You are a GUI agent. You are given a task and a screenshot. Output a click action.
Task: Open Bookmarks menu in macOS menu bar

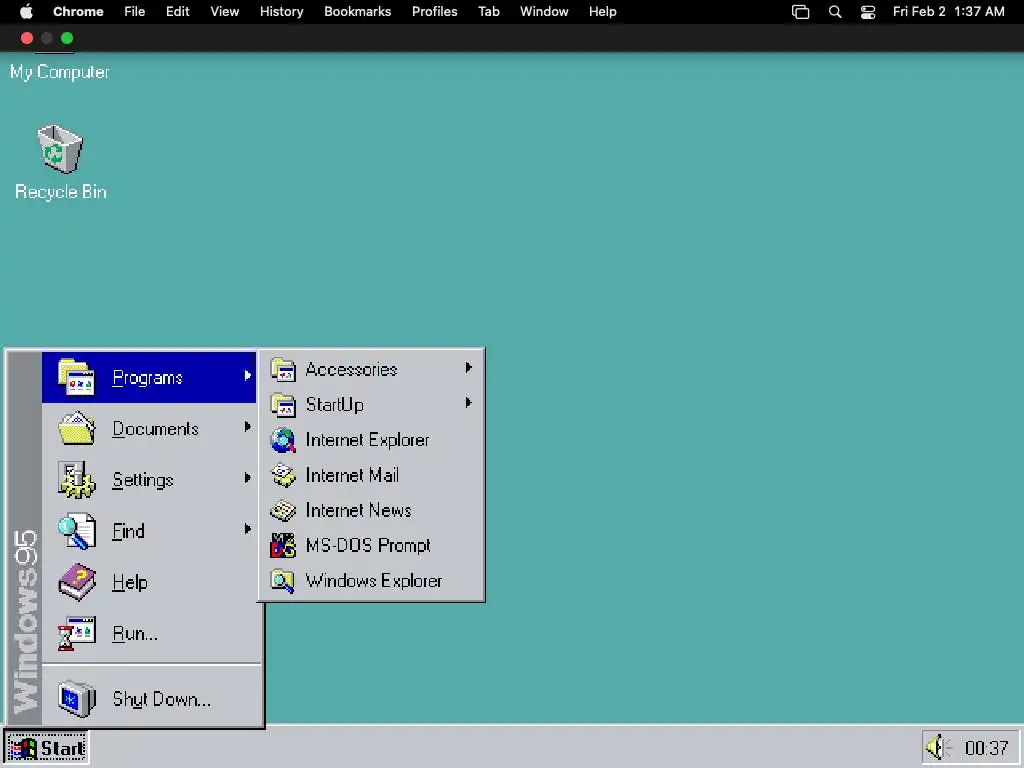357,12
